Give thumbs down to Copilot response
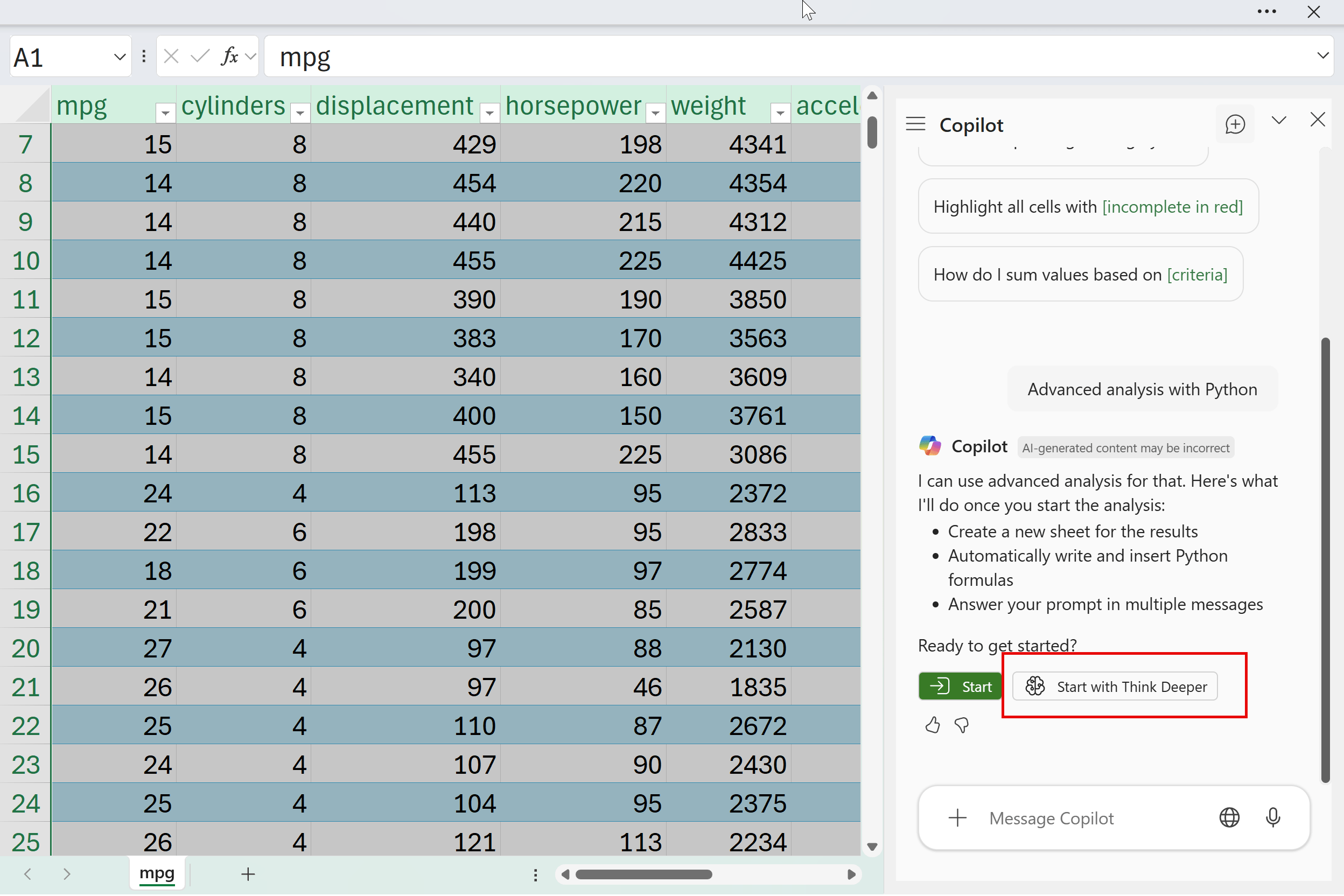This screenshot has width=1344, height=896. tap(962, 725)
